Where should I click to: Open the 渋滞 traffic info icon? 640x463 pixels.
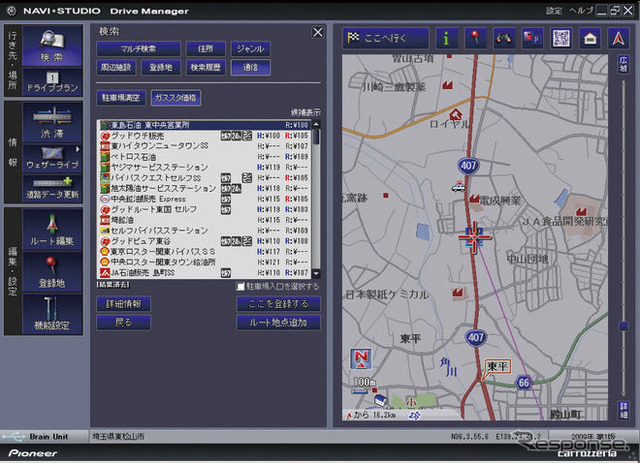pyautogui.click(x=52, y=122)
